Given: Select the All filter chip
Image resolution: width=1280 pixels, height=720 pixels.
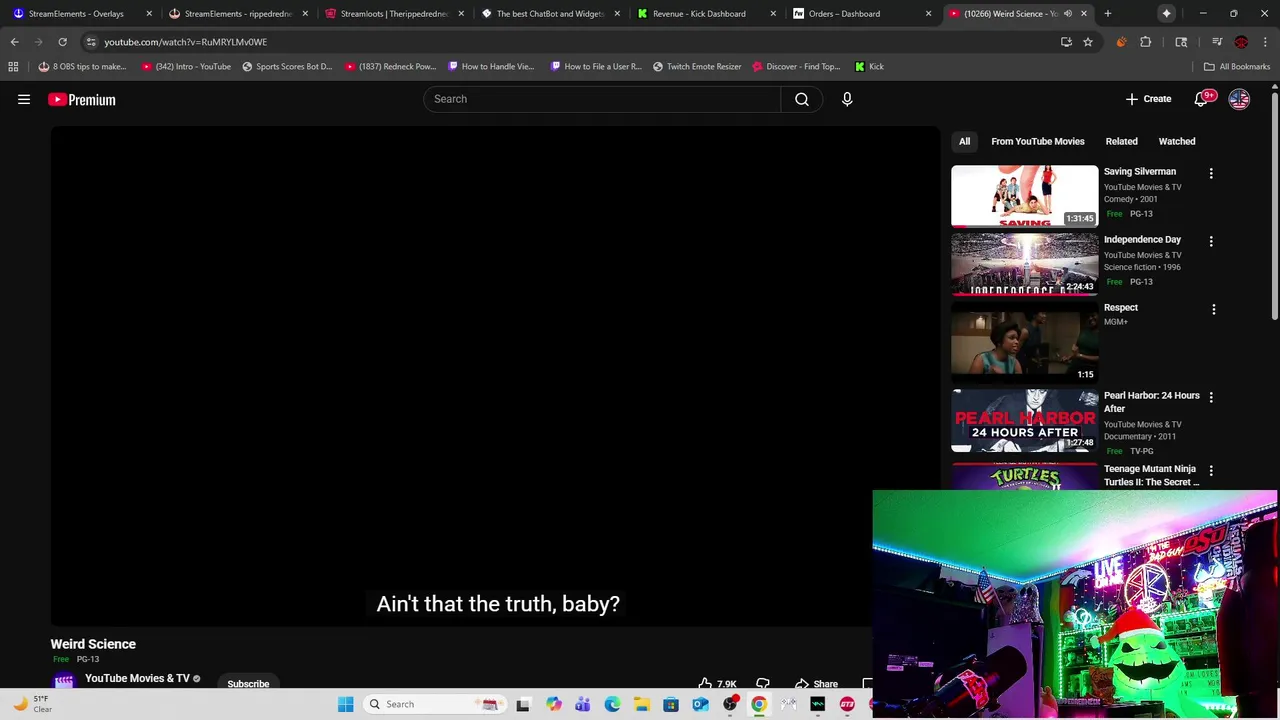Looking at the screenshot, I should tap(964, 141).
